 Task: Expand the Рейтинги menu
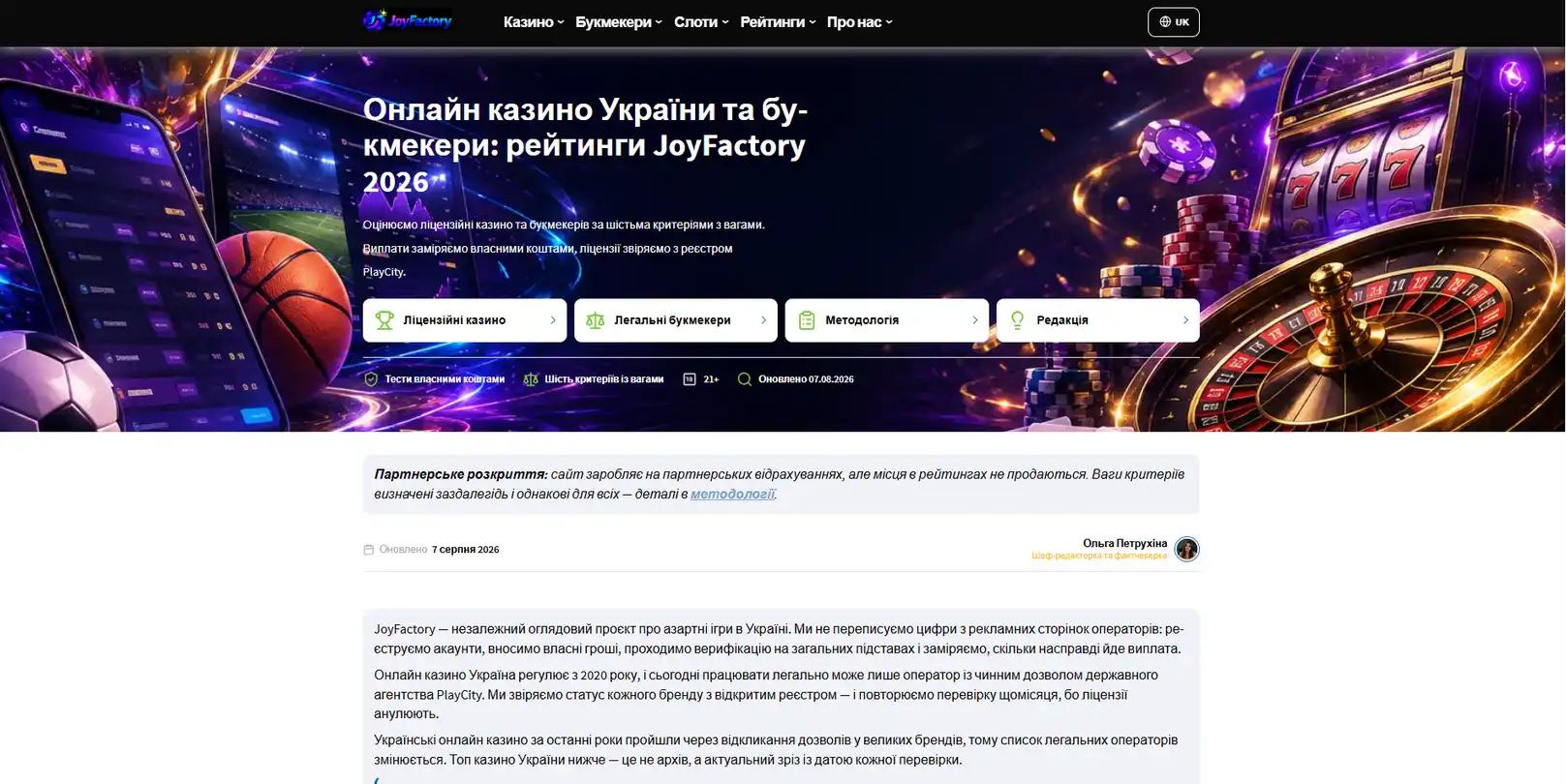pyautogui.click(x=778, y=22)
